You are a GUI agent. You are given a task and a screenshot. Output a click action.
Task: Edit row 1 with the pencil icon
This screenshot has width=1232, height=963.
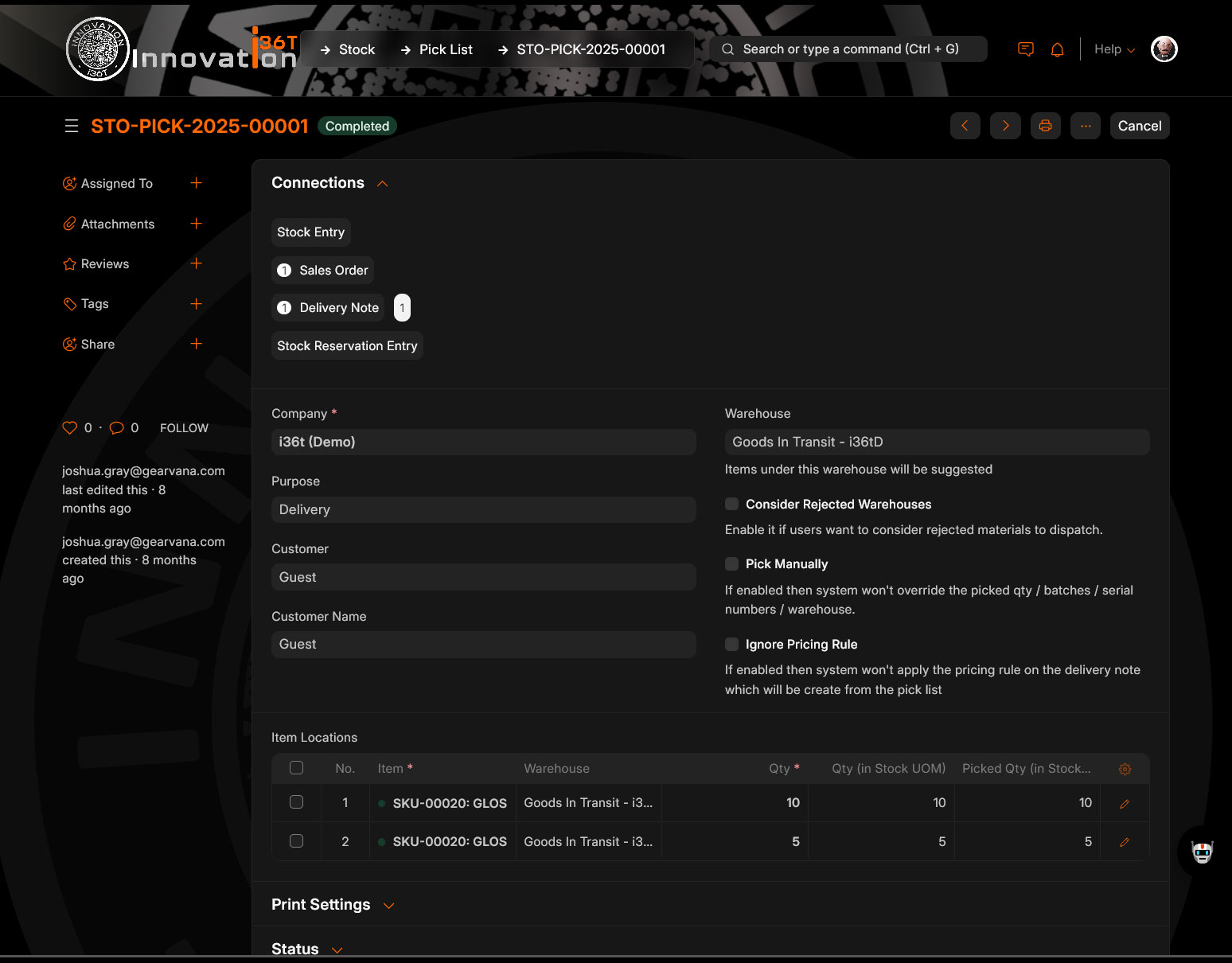1125,804
